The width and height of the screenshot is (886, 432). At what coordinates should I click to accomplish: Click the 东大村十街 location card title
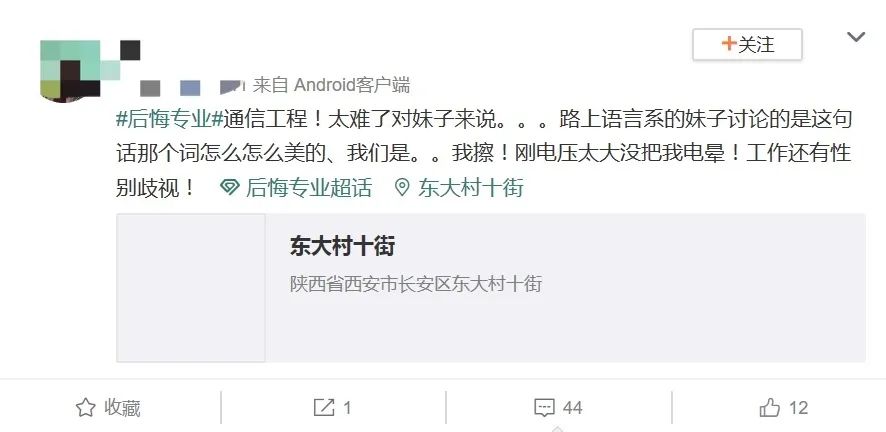pyautogui.click(x=342, y=246)
